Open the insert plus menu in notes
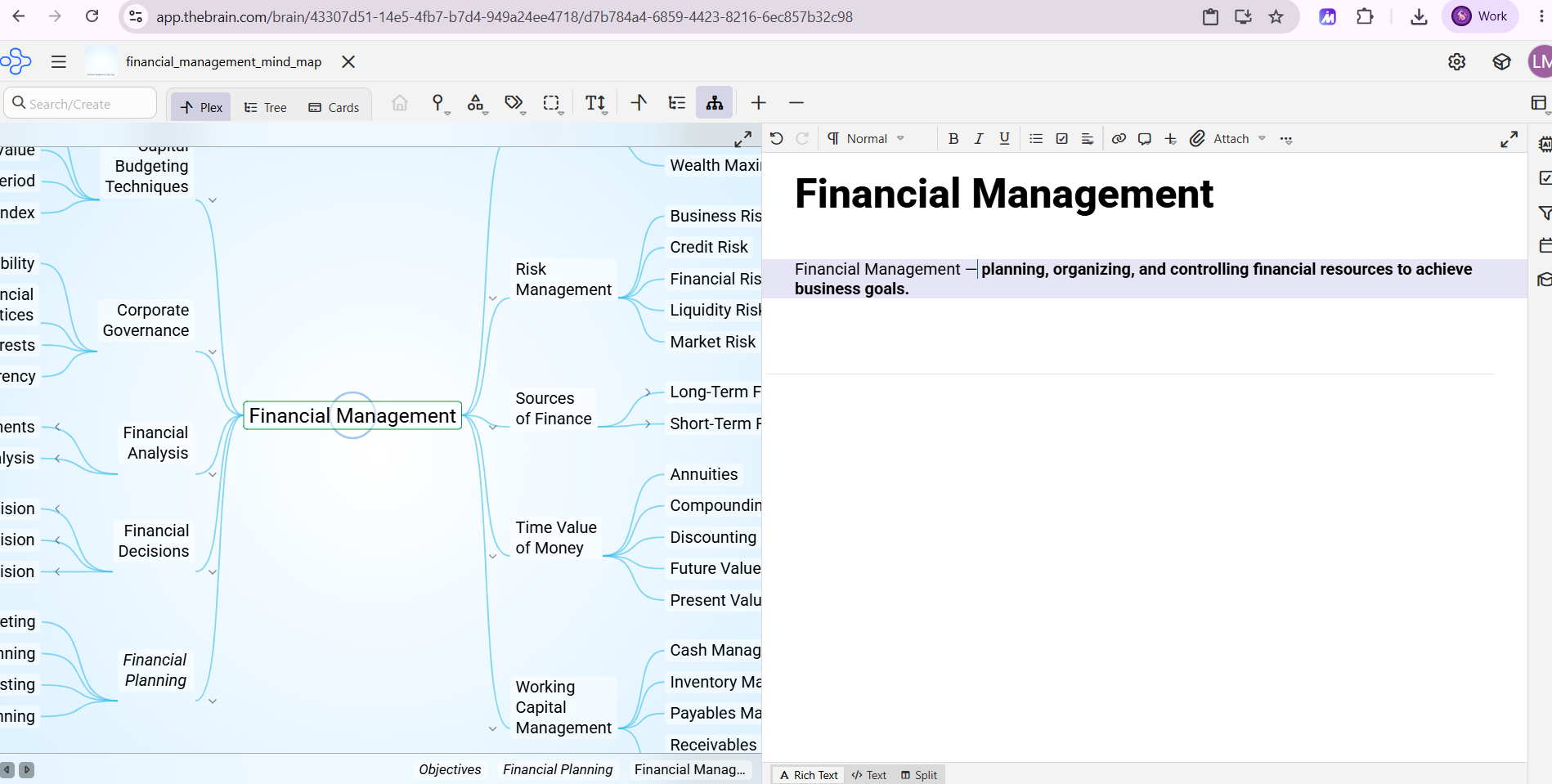Screen dimensions: 1552x784 [x=1170, y=139]
